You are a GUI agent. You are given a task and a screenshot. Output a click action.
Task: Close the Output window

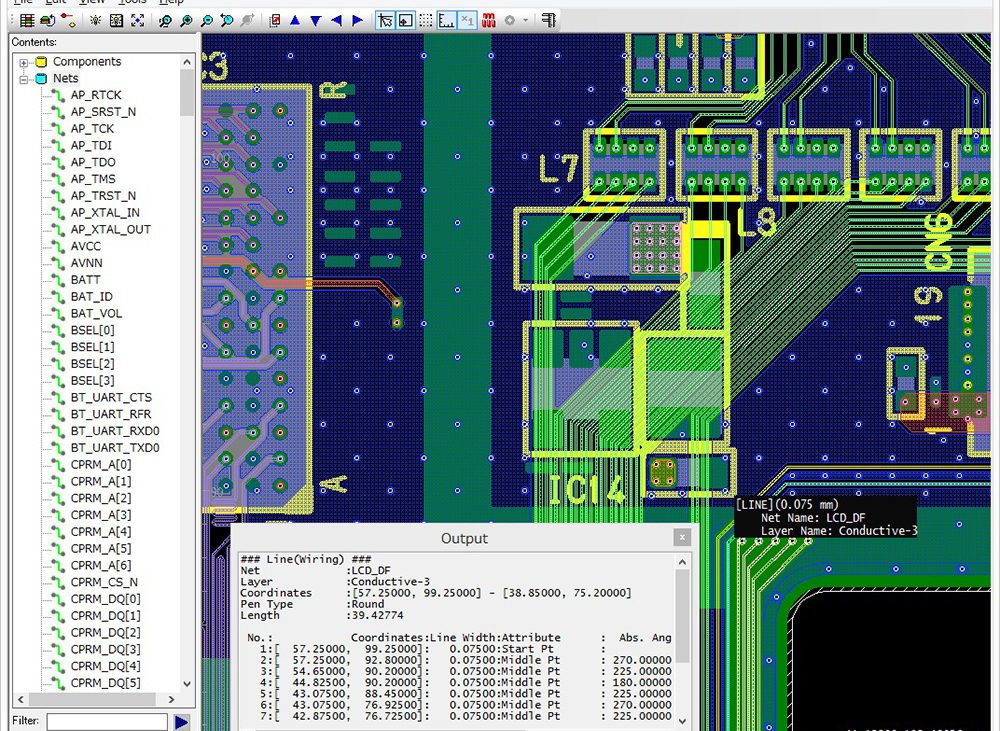tap(683, 538)
